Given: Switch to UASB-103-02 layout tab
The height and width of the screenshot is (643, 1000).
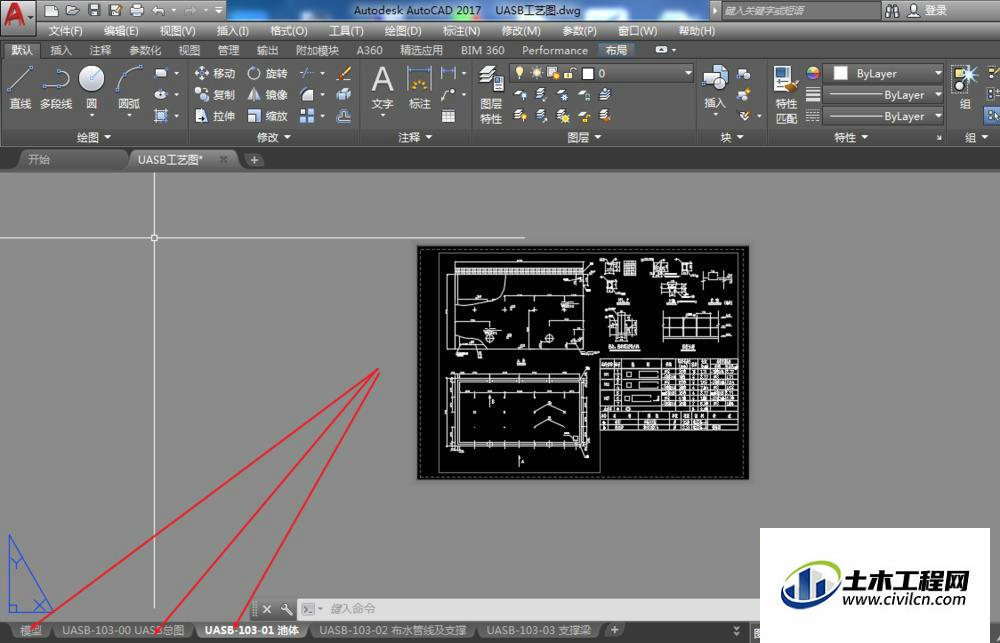Looking at the screenshot, I should (392, 630).
